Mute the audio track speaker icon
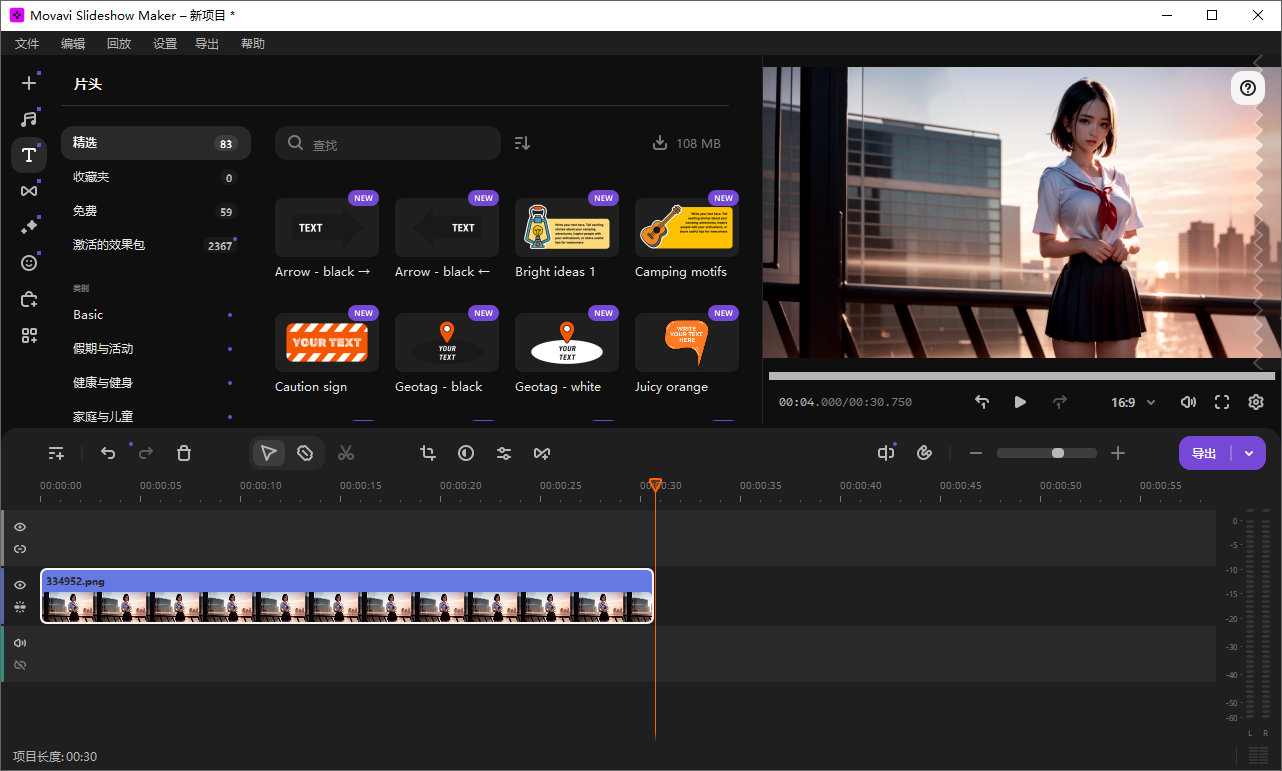Image resolution: width=1282 pixels, height=771 pixels. (x=20, y=643)
